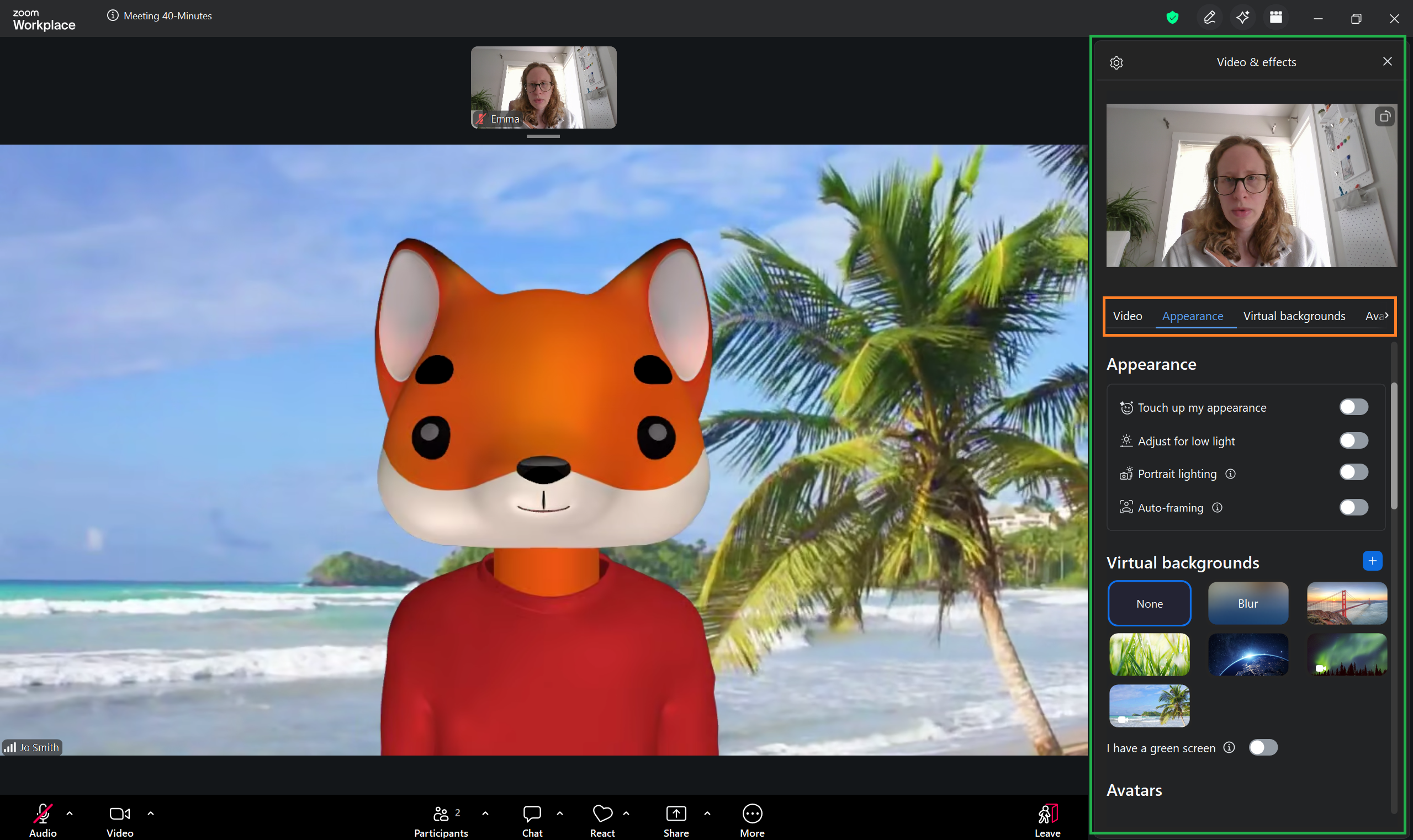Open the meeting info icon
This screenshot has height=840, width=1413.
[113, 16]
